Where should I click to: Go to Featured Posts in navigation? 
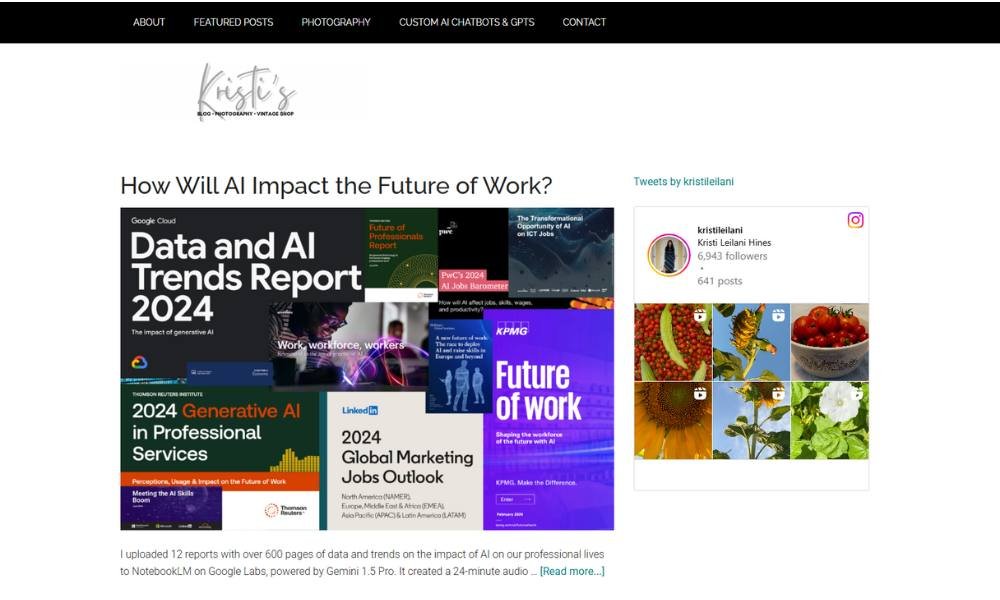[x=233, y=22]
